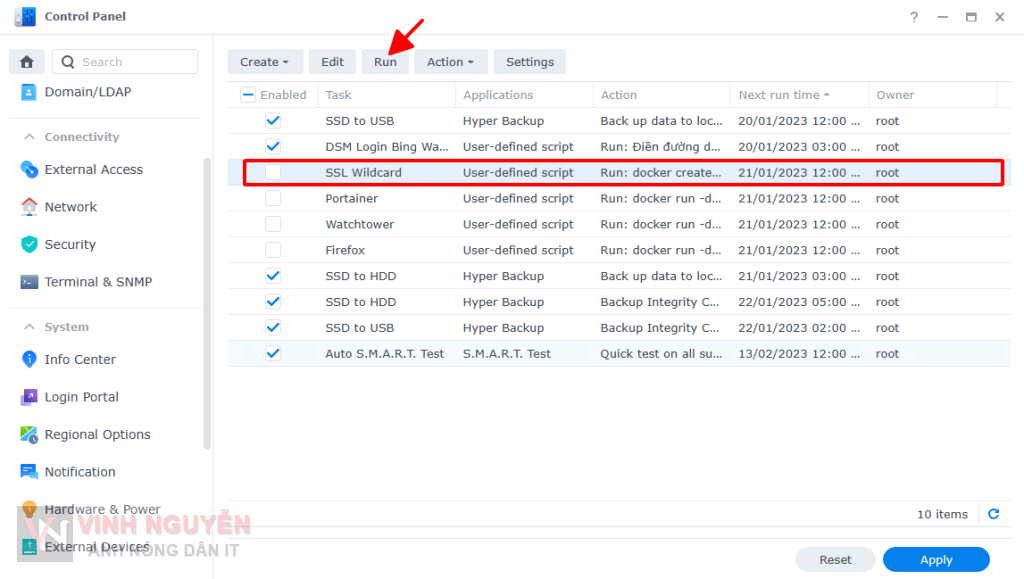Image resolution: width=1024 pixels, height=579 pixels.
Task: Open External Access via its icon
Action: pos(29,170)
